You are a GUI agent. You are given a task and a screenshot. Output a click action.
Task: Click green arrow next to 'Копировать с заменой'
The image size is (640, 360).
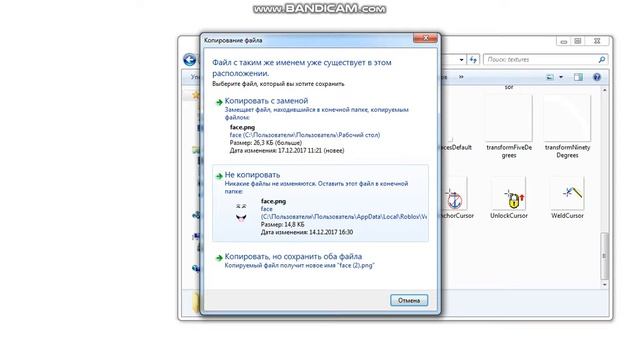pyautogui.click(x=219, y=102)
